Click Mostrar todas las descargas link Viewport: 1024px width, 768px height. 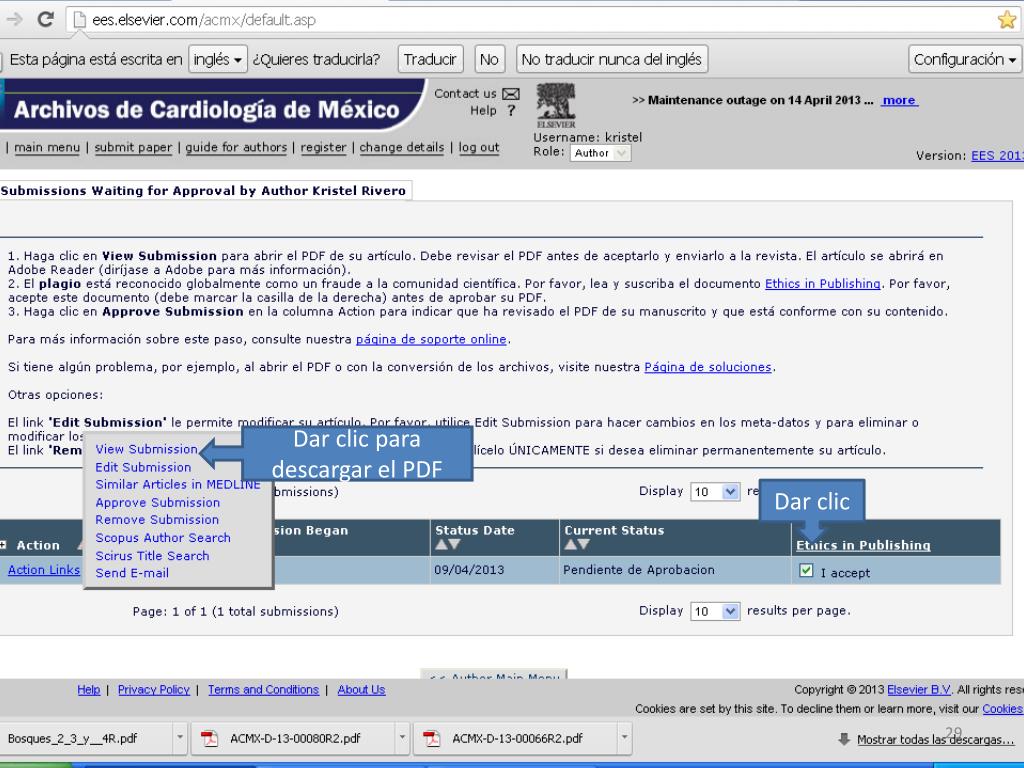pyautogui.click(x=935, y=740)
